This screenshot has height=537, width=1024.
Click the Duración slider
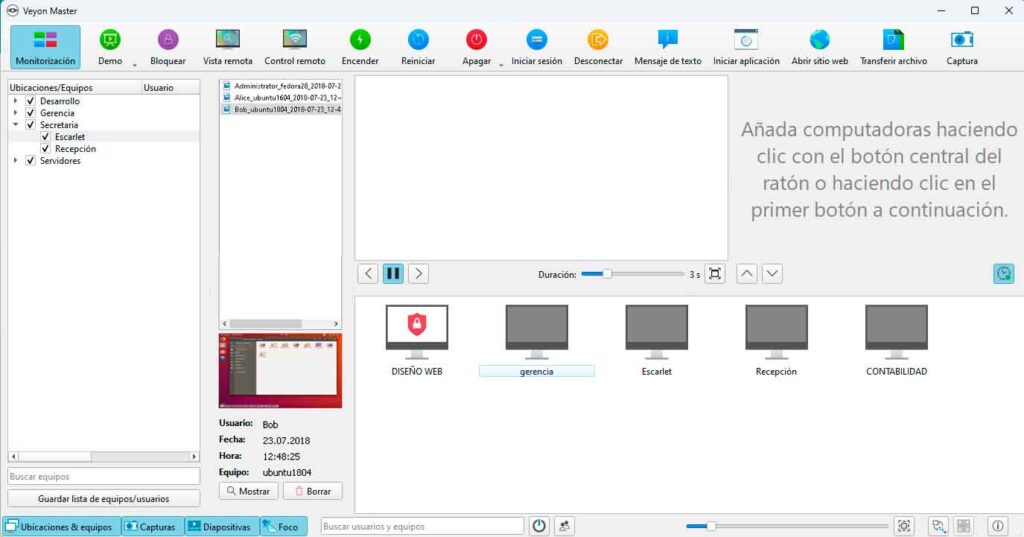[632, 273]
